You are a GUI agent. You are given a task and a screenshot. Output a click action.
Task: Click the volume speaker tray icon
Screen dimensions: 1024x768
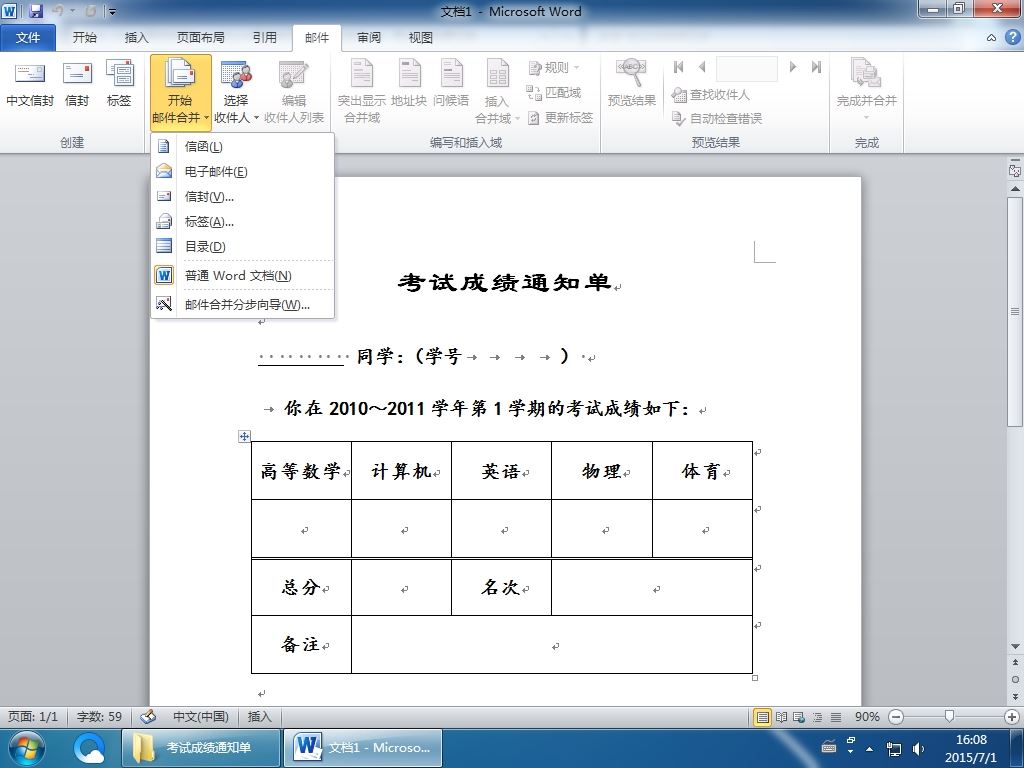coord(918,749)
